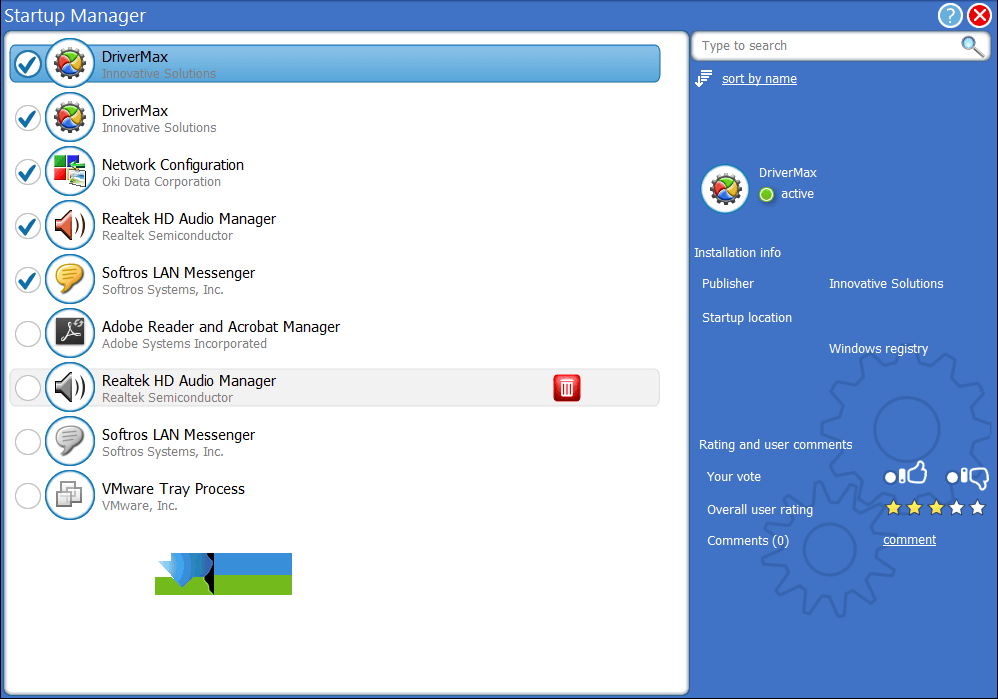Click the highlighted DriverMax app icon
The width and height of the screenshot is (998, 699).
coord(70,64)
